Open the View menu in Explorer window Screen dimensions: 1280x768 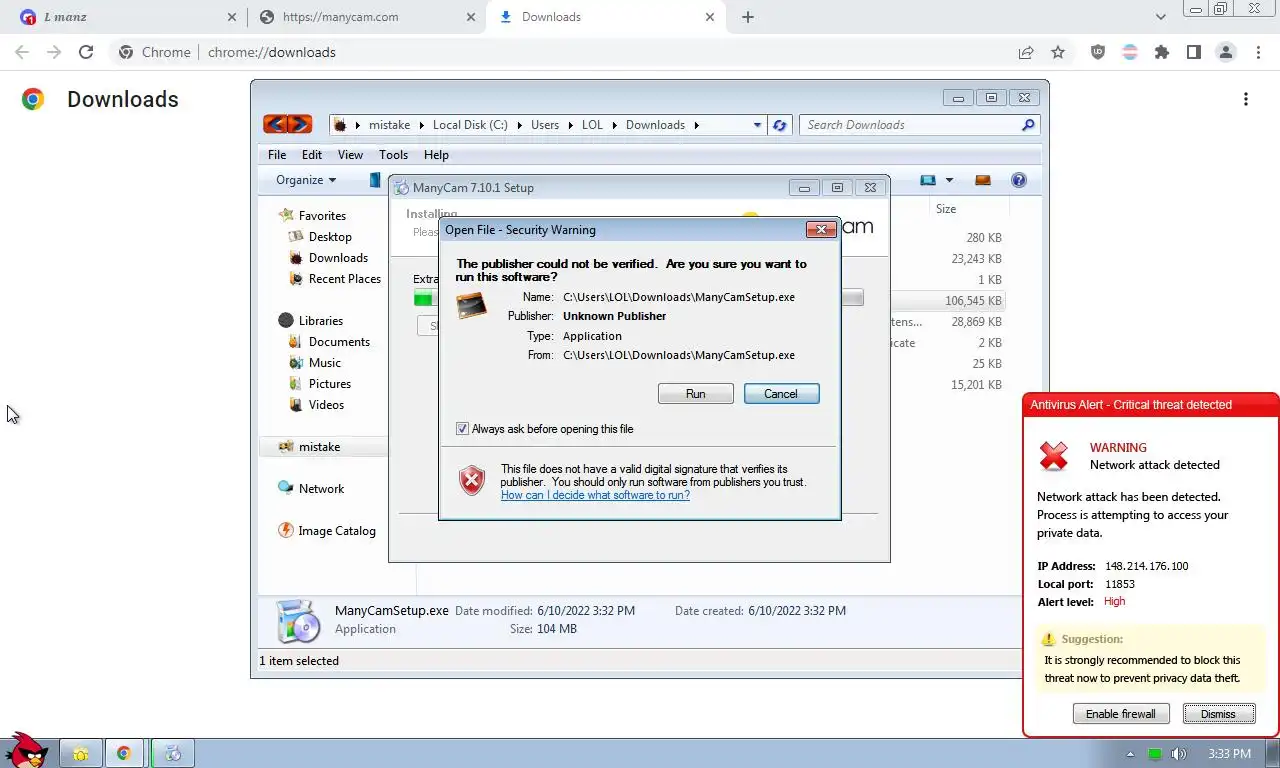(350, 155)
